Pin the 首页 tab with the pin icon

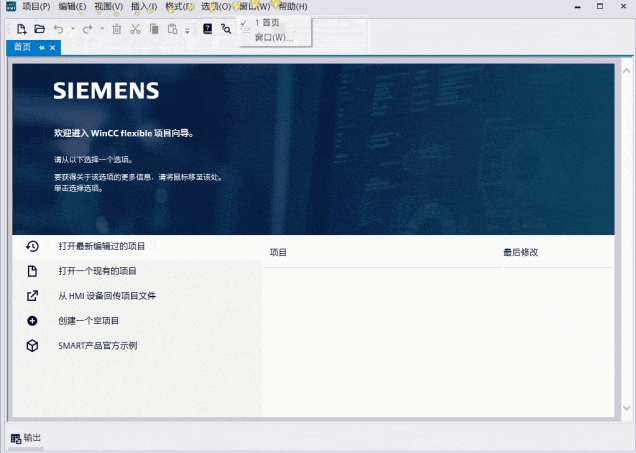click(42, 48)
